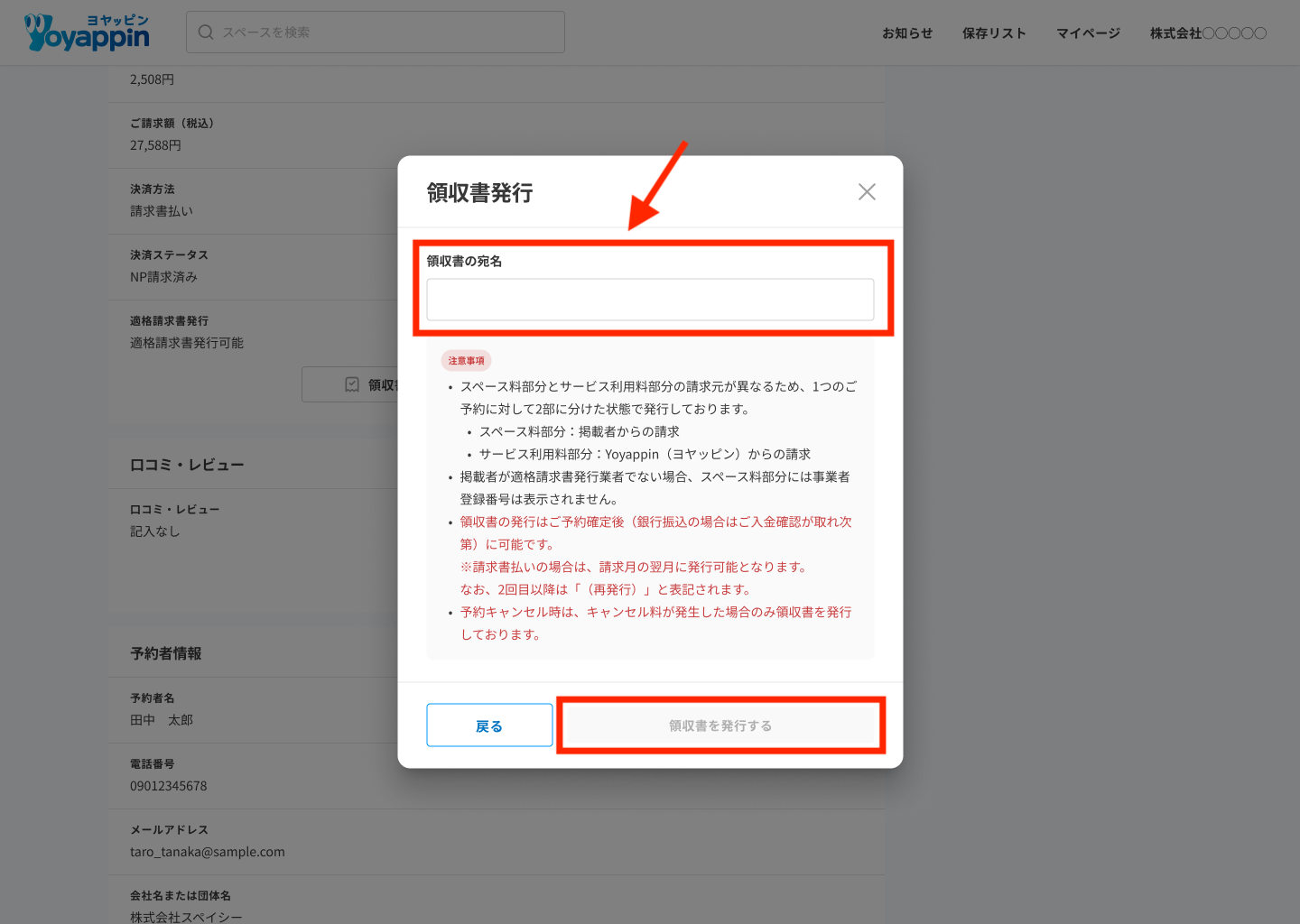Open マイページ in the top navigation

tap(1087, 32)
